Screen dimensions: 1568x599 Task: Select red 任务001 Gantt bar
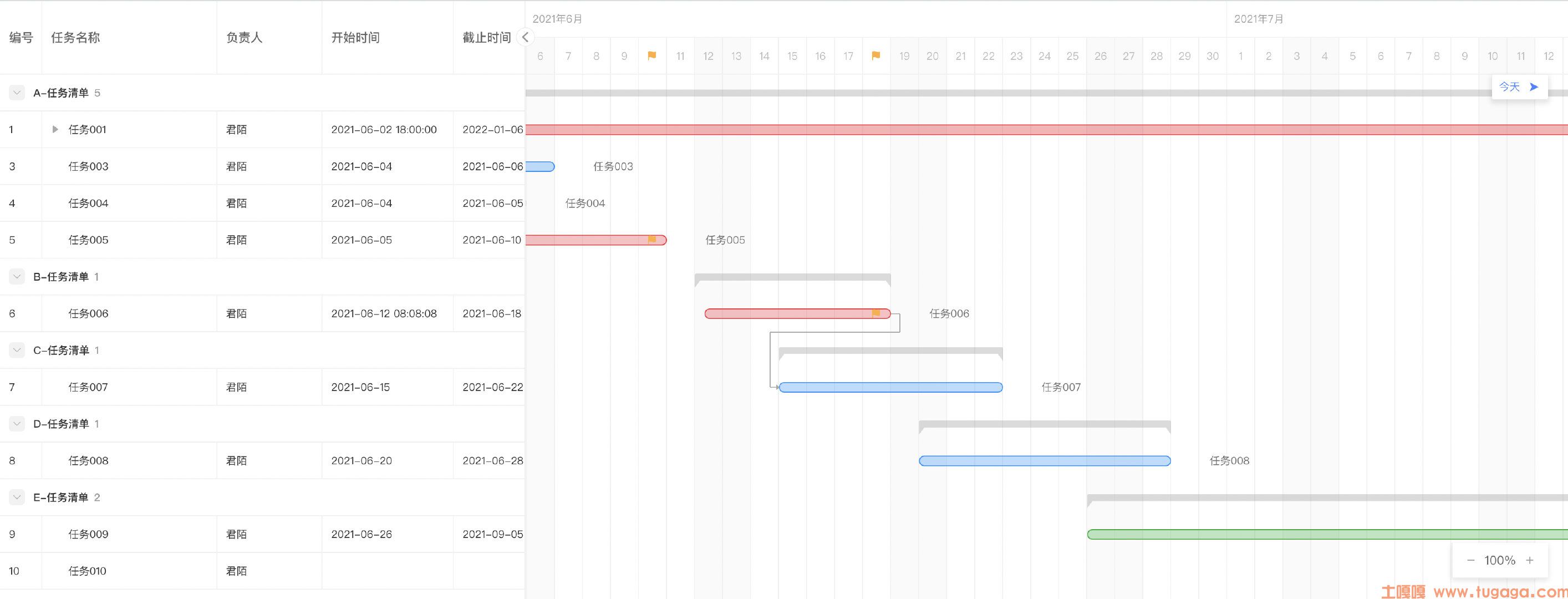[1046, 129]
